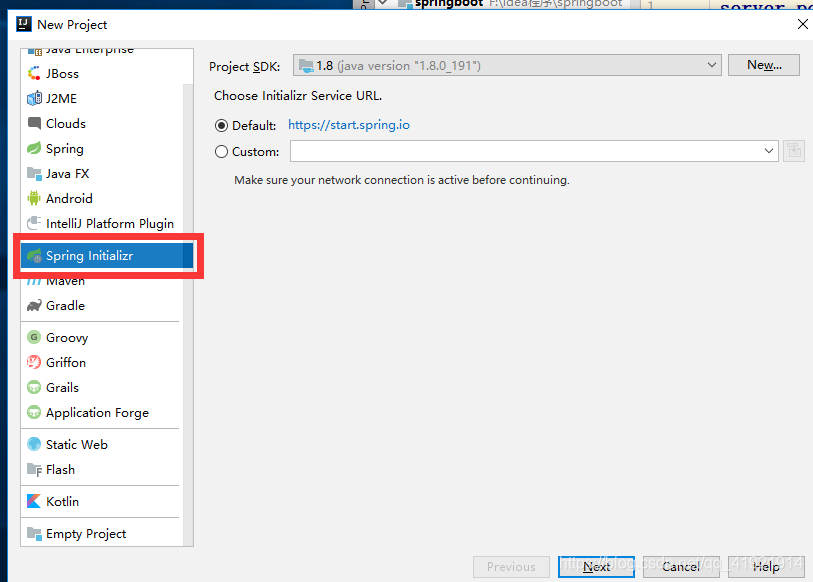Click the Next button
This screenshot has width=813, height=582.
596,566
